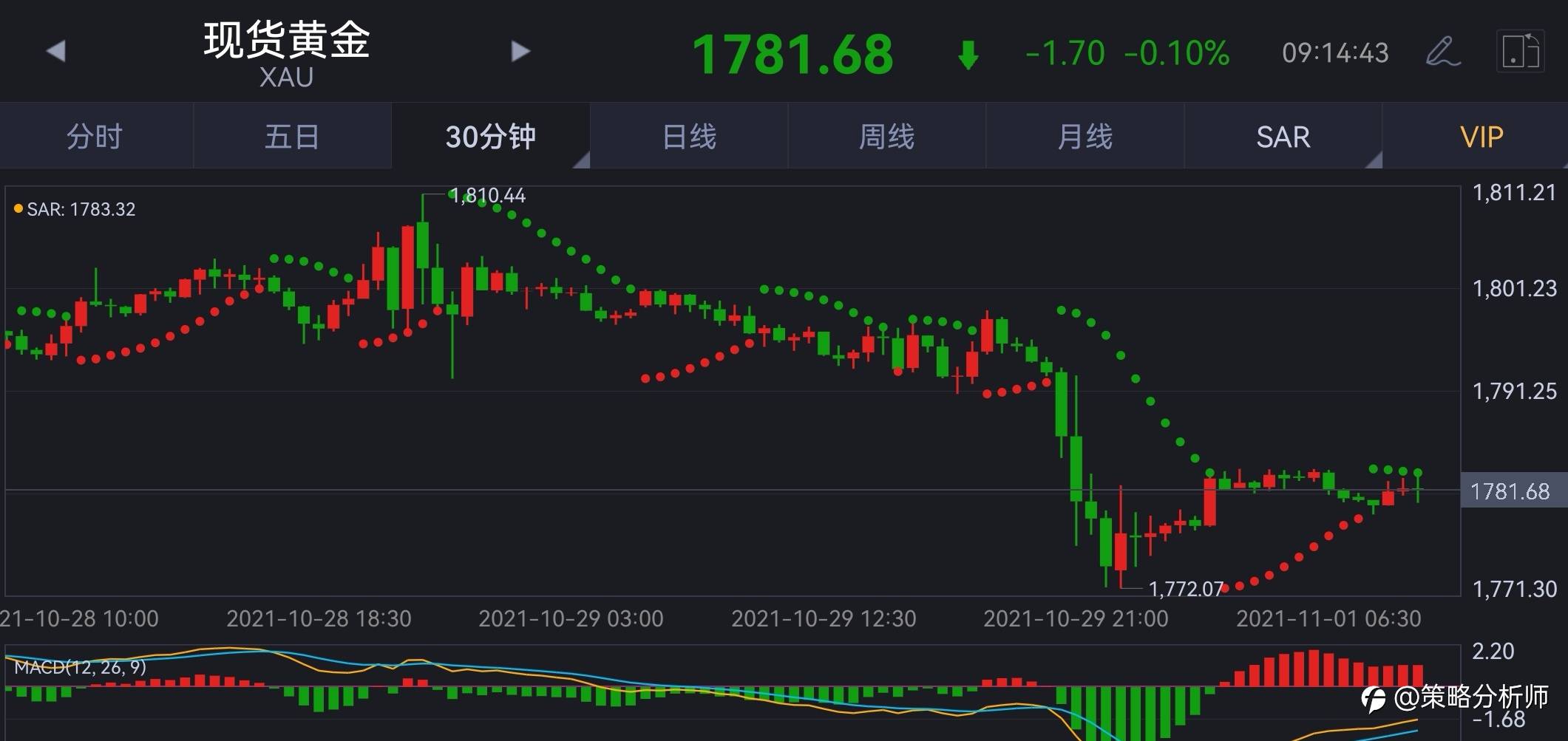Open the 30分钟 period dropdown

coord(491,136)
